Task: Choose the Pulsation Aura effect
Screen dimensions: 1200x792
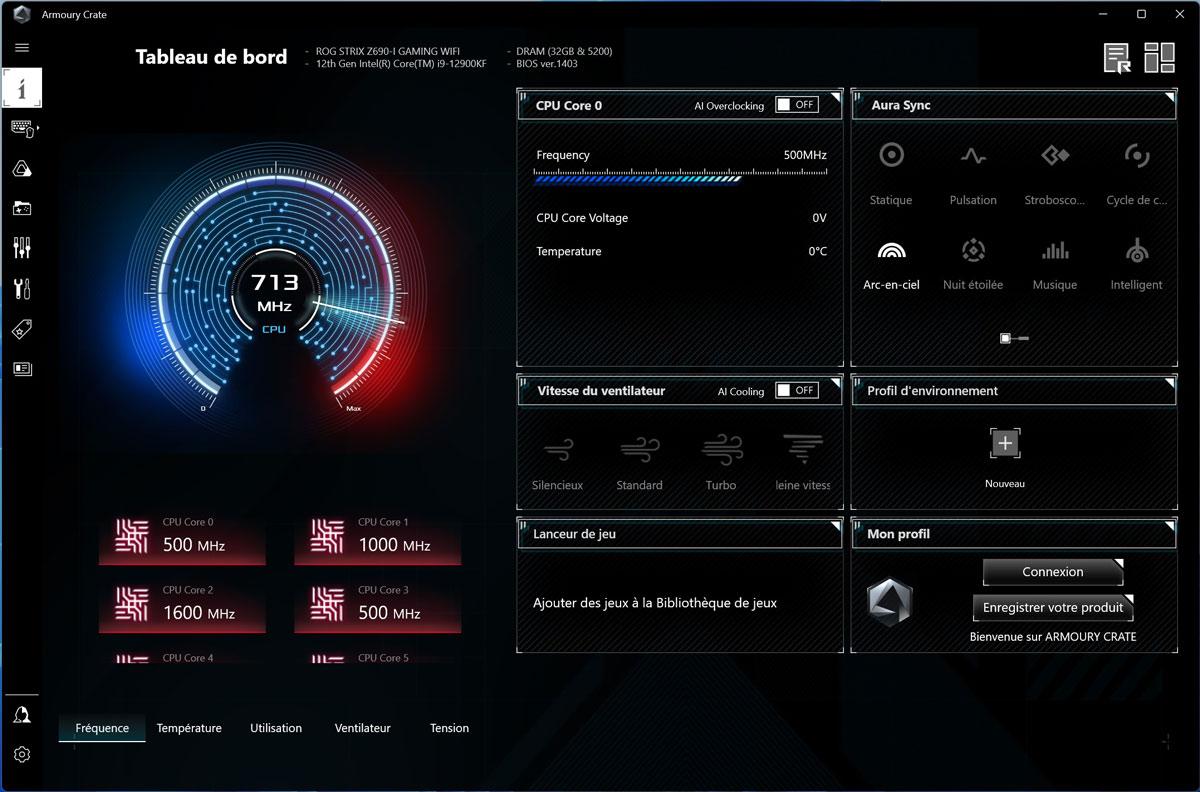Action: (x=973, y=172)
